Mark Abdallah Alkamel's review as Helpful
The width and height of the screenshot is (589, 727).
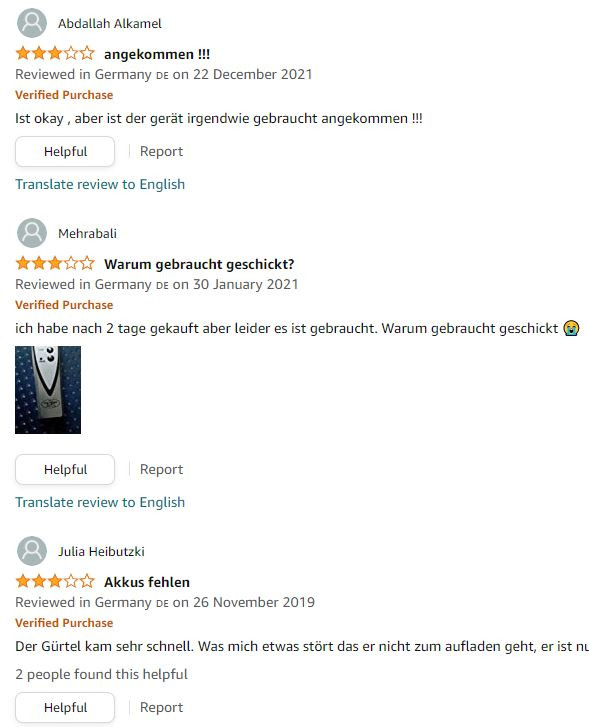click(65, 152)
